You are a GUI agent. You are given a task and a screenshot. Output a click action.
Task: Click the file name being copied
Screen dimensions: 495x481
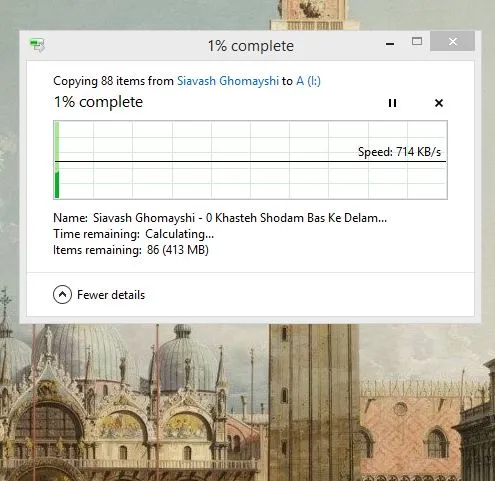point(240,218)
